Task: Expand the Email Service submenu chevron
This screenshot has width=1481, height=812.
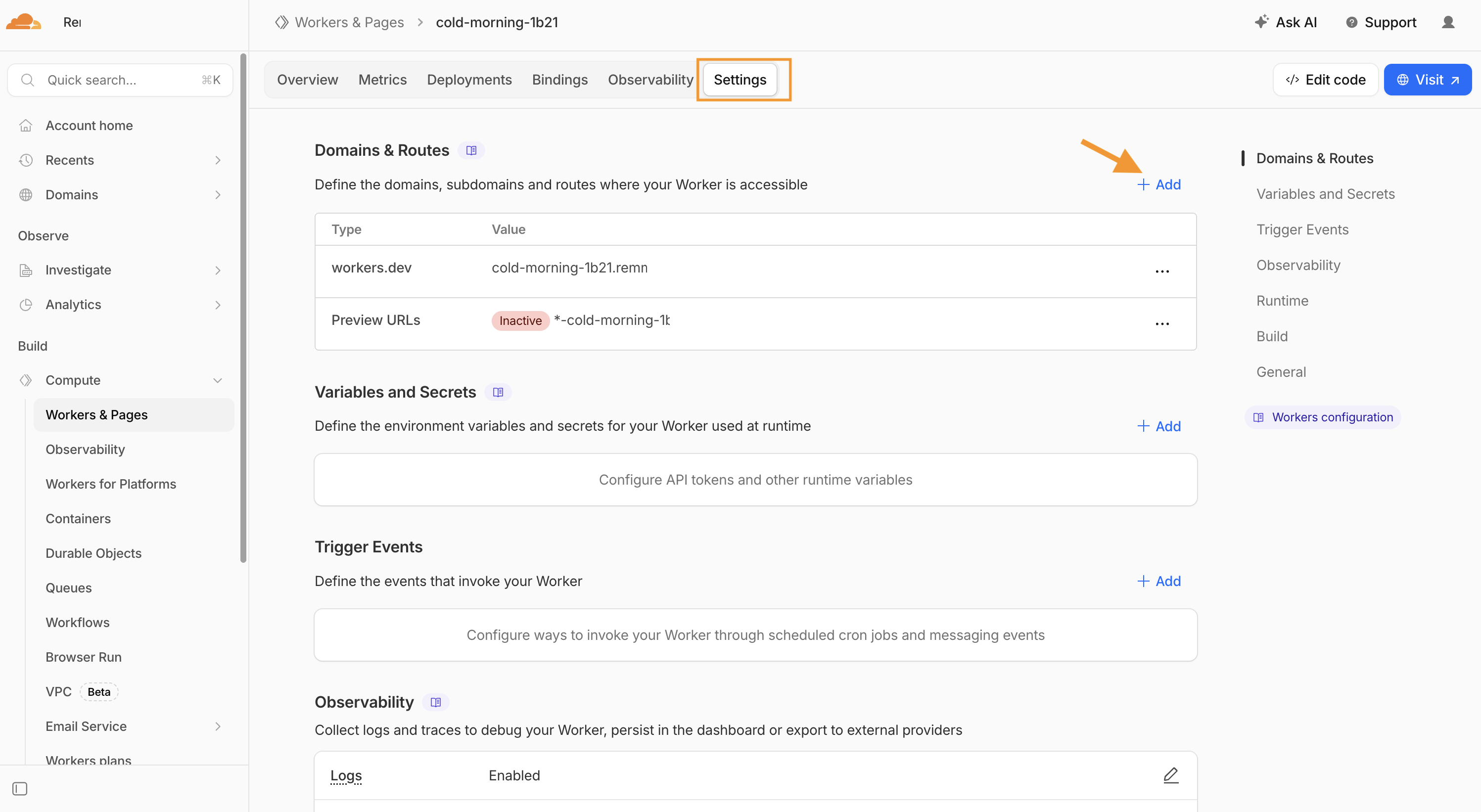Action: point(218,726)
